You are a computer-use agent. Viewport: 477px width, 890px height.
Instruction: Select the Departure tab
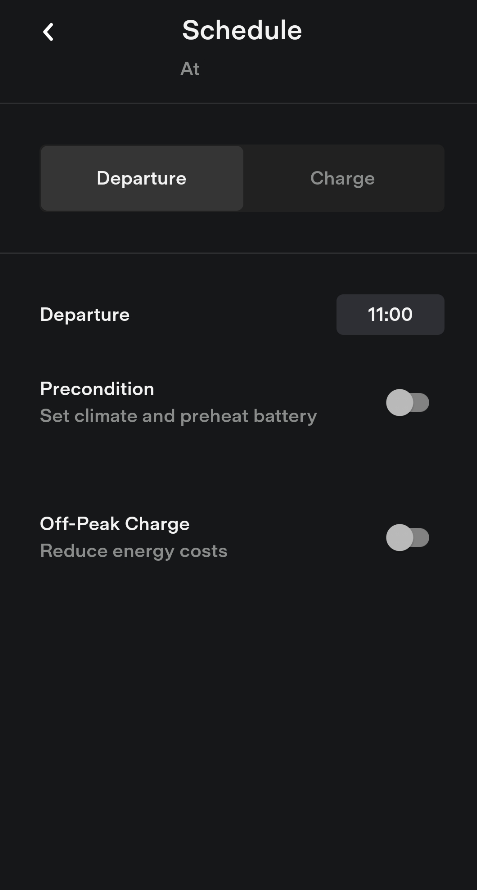point(142,178)
